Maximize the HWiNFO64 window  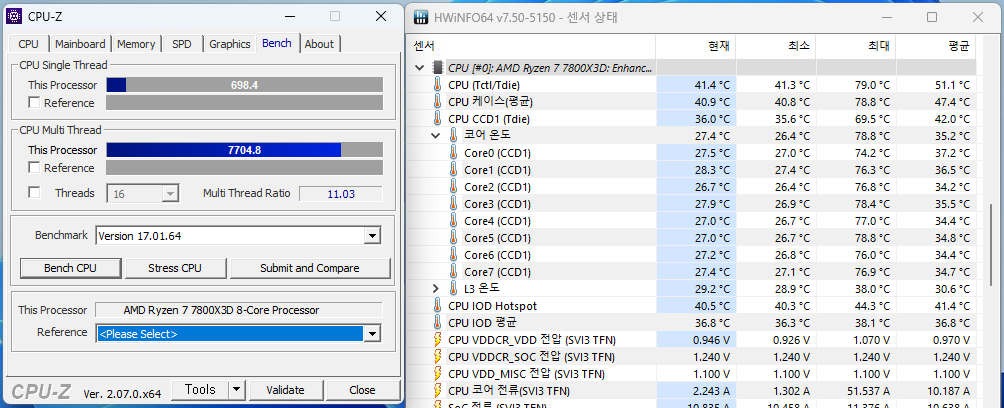[x=932, y=17]
